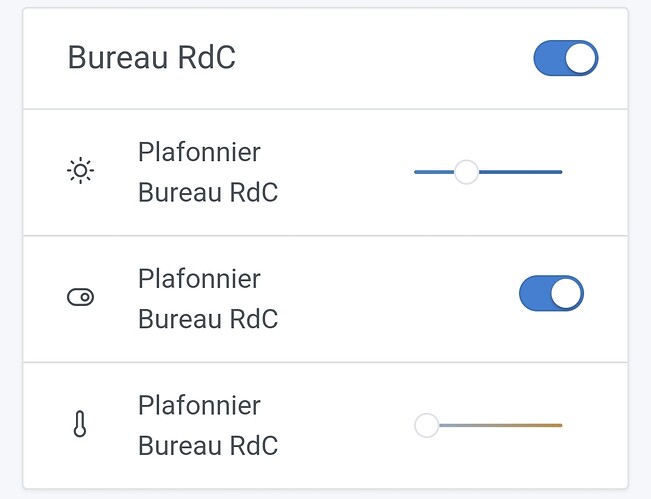Image resolution: width=651 pixels, height=499 pixels.
Task: Open Plafonnier label in the thermometer row
Action: [199, 406]
